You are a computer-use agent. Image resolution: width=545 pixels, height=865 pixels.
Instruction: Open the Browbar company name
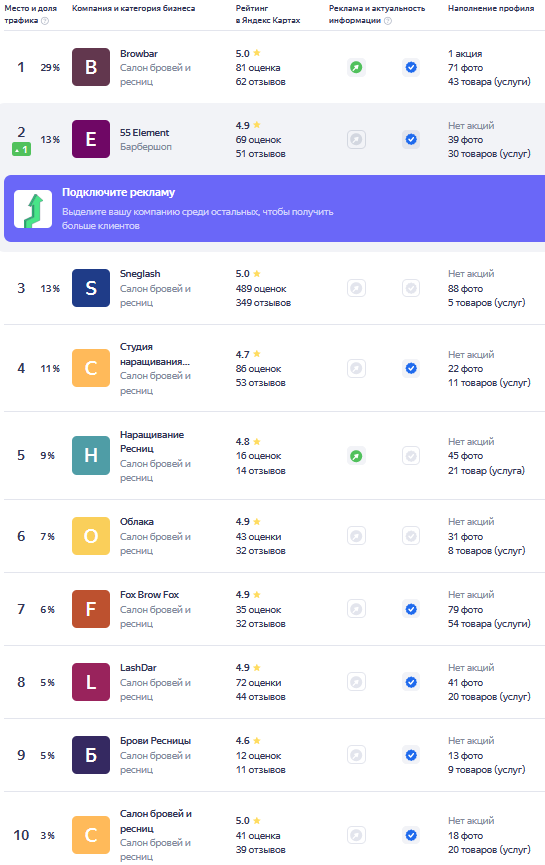tap(139, 54)
